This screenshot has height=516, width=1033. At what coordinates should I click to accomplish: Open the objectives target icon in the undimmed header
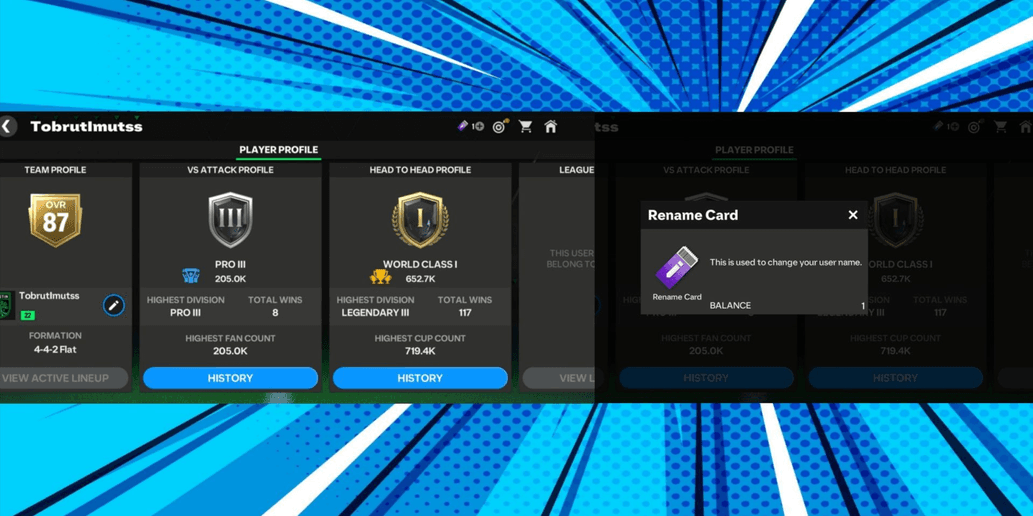point(499,127)
